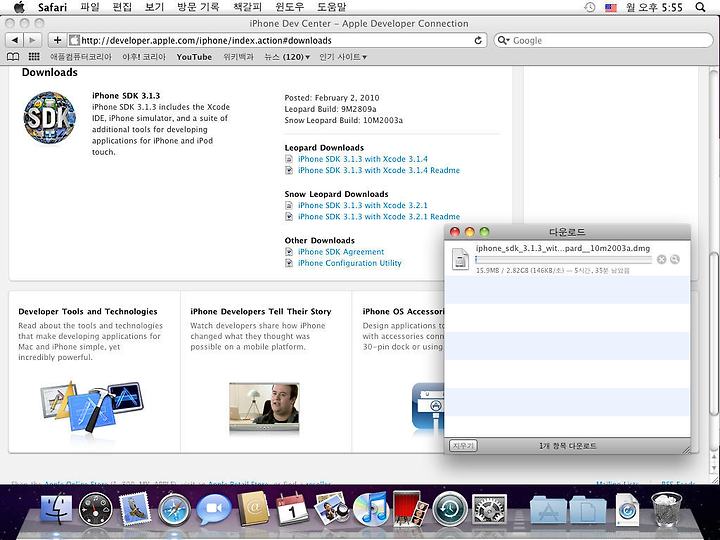Open the bookmarks book icon
Image resolution: width=720 pixels, height=540 pixels.
pyautogui.click(x=13, y=57)
